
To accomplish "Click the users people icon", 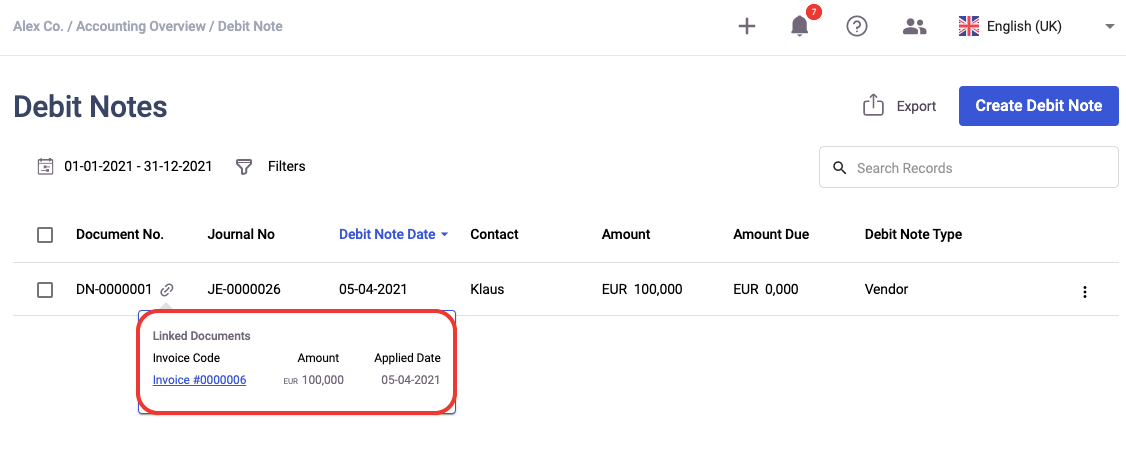I will (x=914, y=27).
